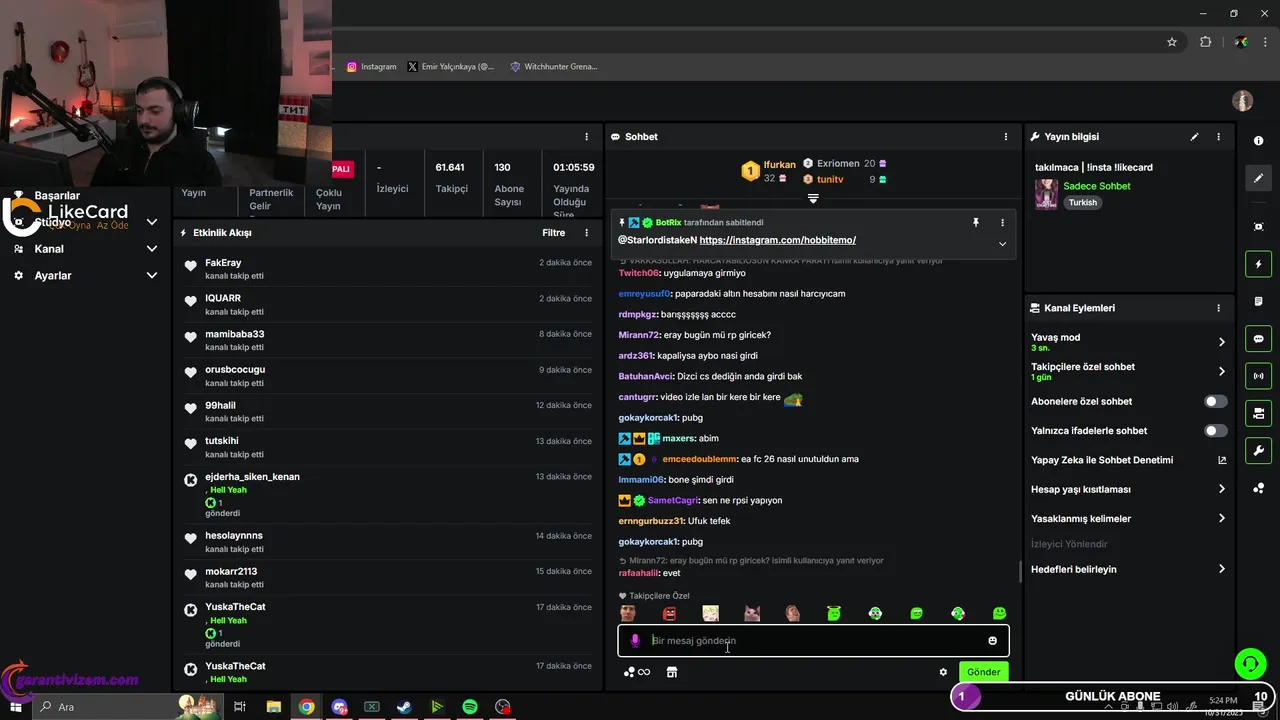Click the broadcast signal icon in the right sidebar

[x=1258, y=376]
